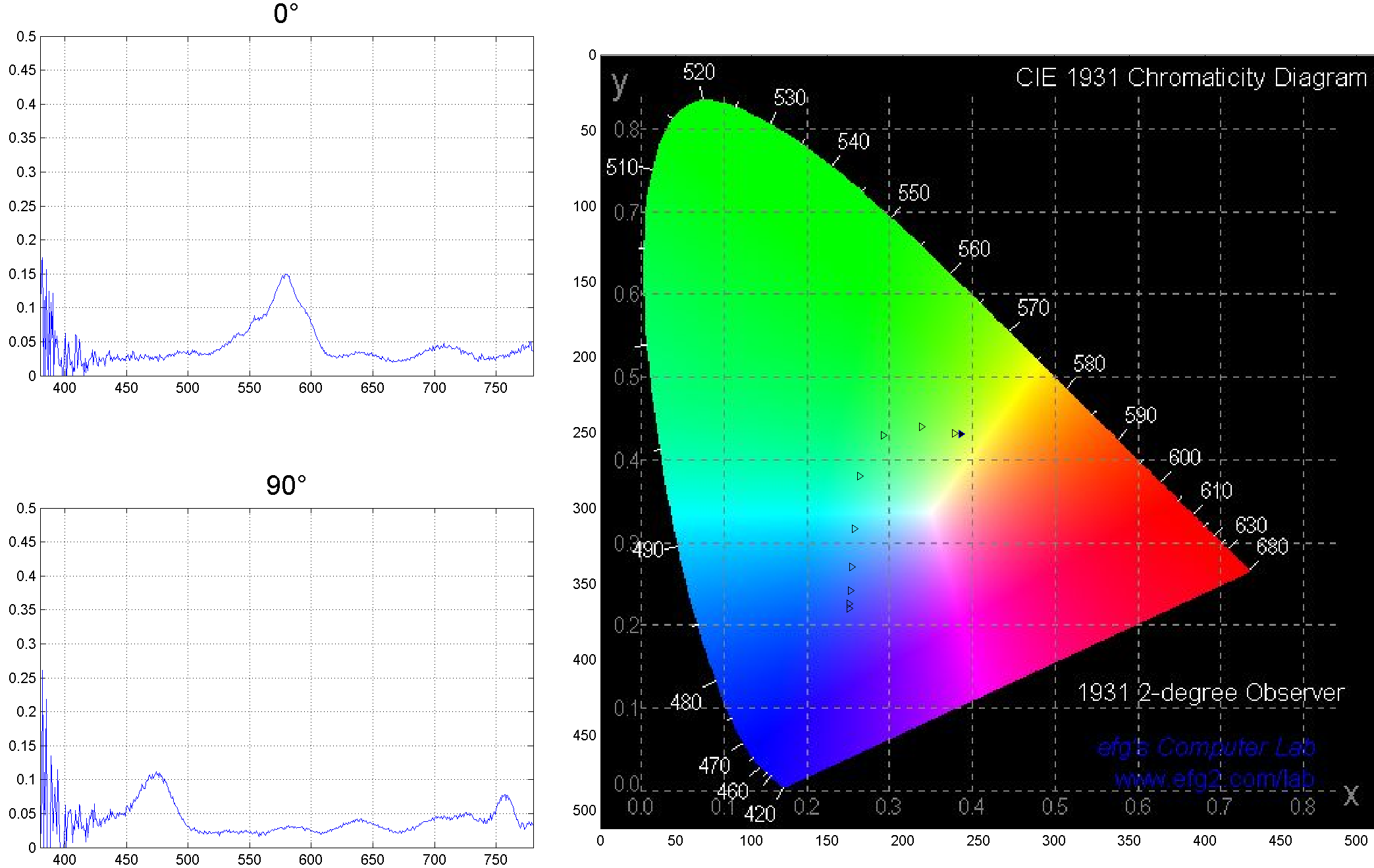
Task: Click the efg's Computer Lab text
Action: pyautogui.click(x=1206, y=748)
